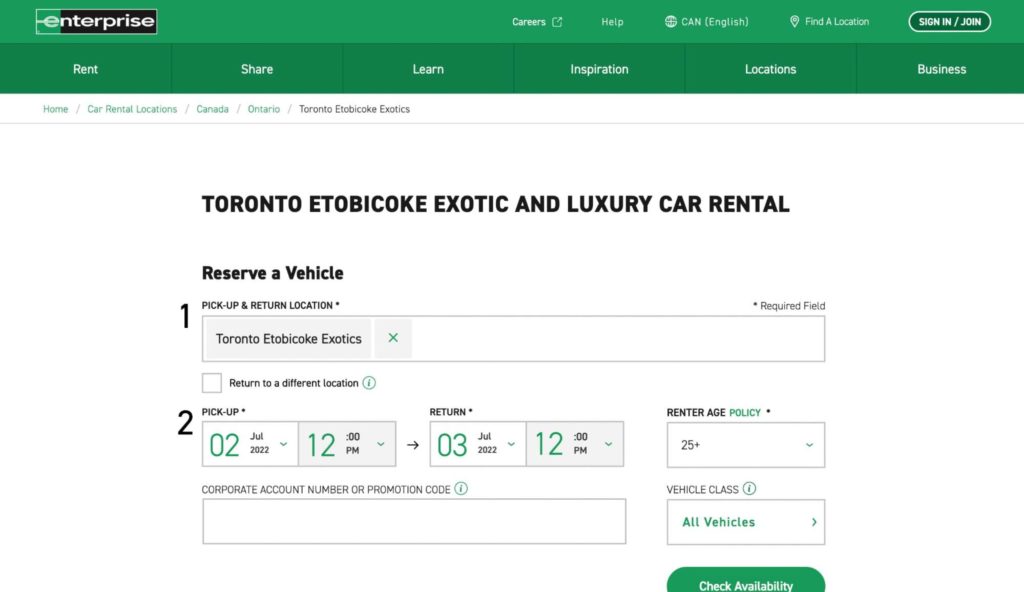This screenshot has width=1024, height=592.
Task: Open the Help link
Action: pos(612,22)
